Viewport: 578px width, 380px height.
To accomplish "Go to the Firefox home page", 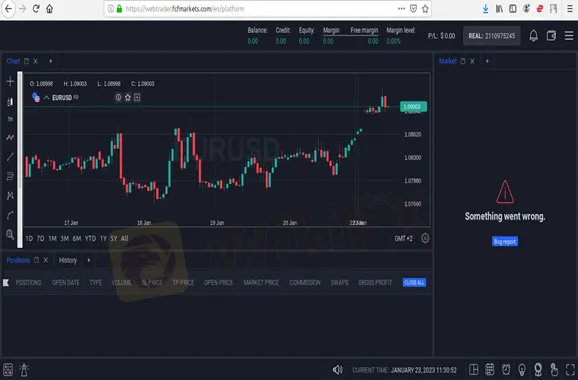I will [49, 8].
